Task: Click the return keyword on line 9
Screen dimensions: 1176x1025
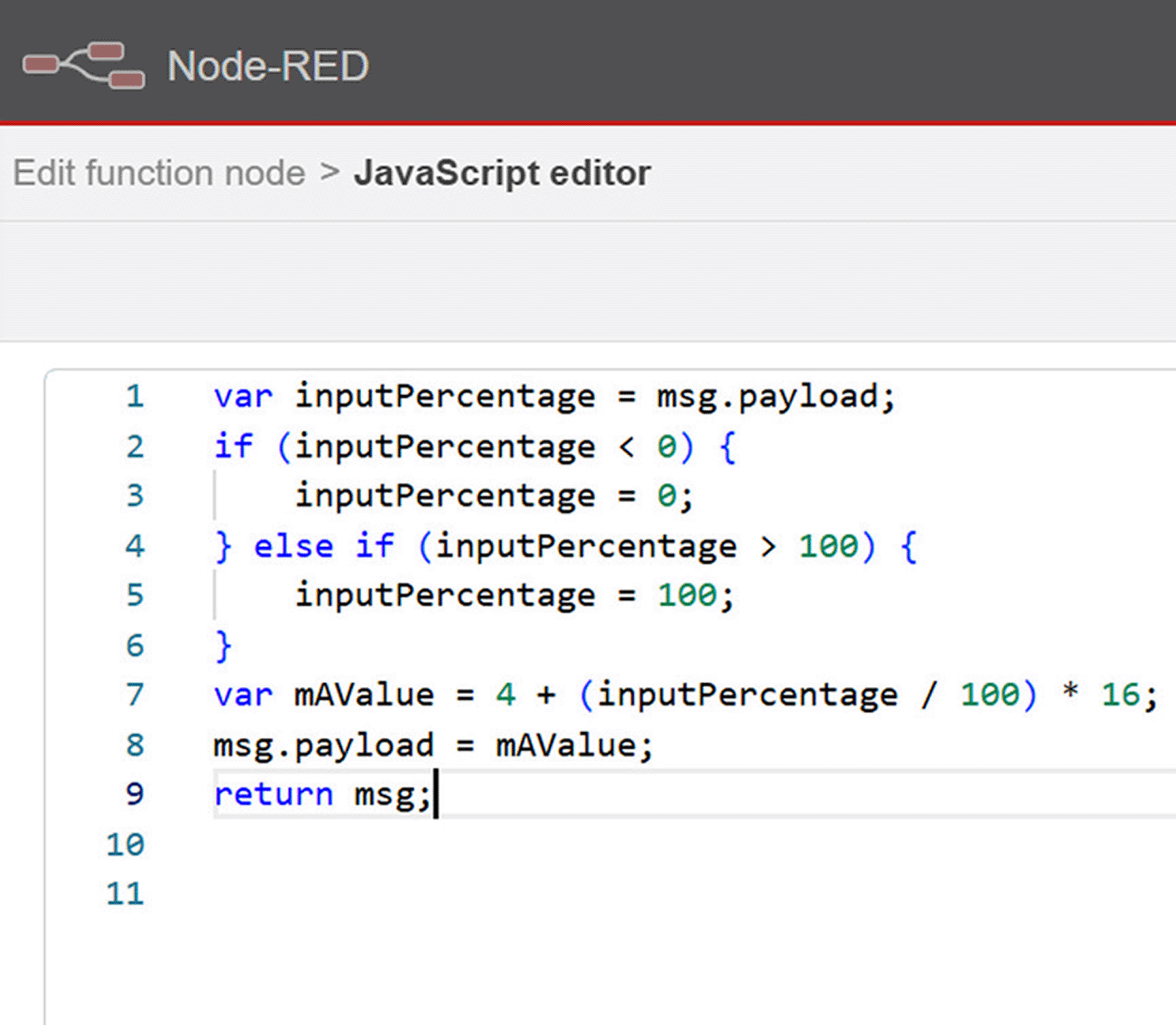Action: click(x=273, y=794)
